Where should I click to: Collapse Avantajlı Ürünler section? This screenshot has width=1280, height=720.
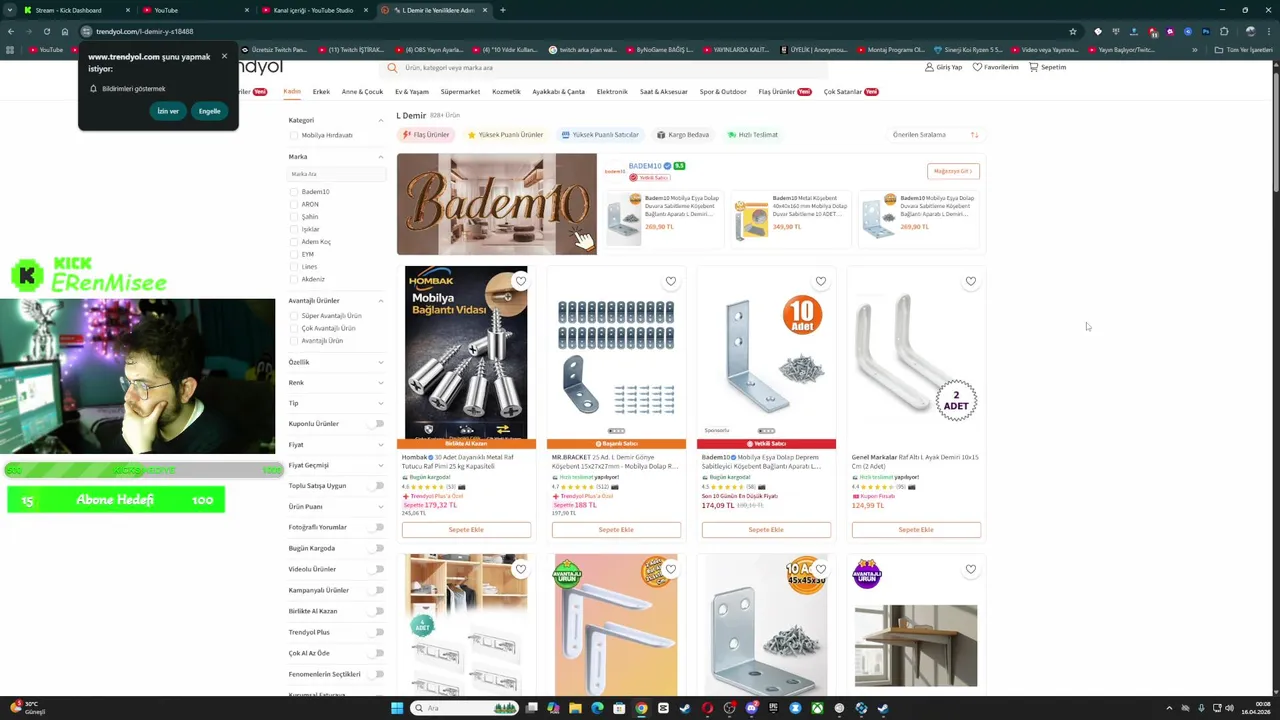(x=381, y=300)
